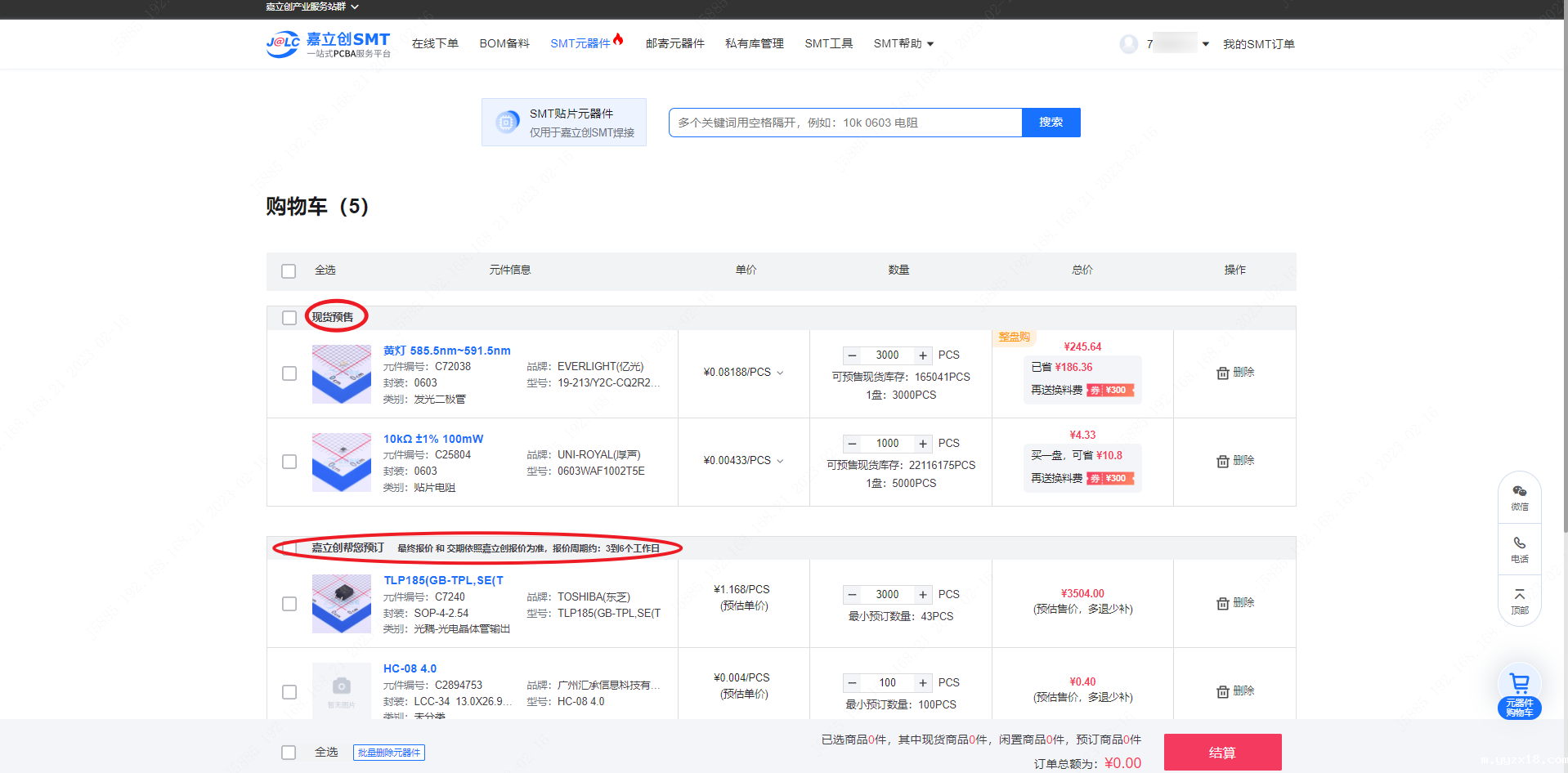The image size is (1568, 773).
Task: Open the floating component shopping cart
Action: coord(1519,691)
